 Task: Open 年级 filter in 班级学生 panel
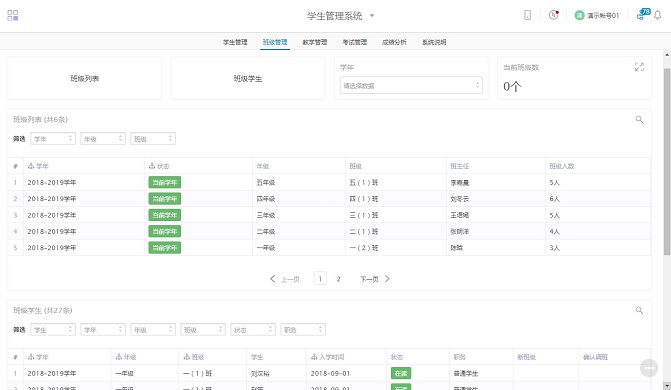153,330
